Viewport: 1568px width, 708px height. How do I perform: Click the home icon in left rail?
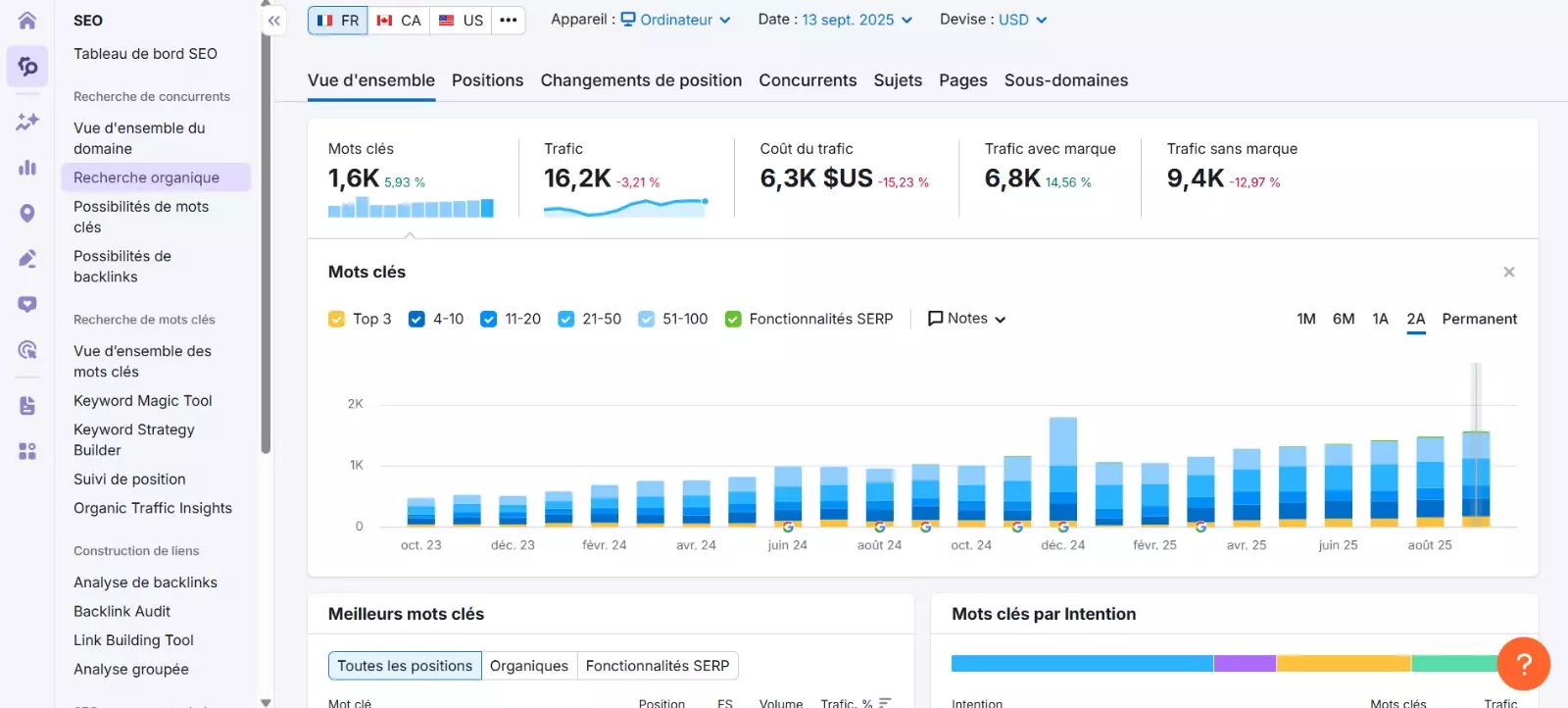pyautogui.click(x=27, y=20)
